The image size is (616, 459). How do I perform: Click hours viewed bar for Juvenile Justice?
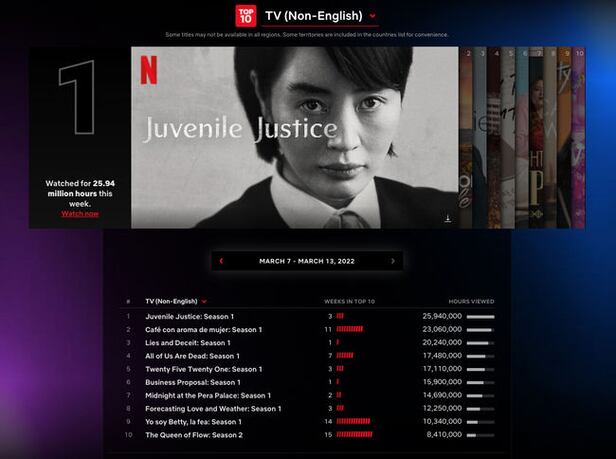[x=480, y=316]
